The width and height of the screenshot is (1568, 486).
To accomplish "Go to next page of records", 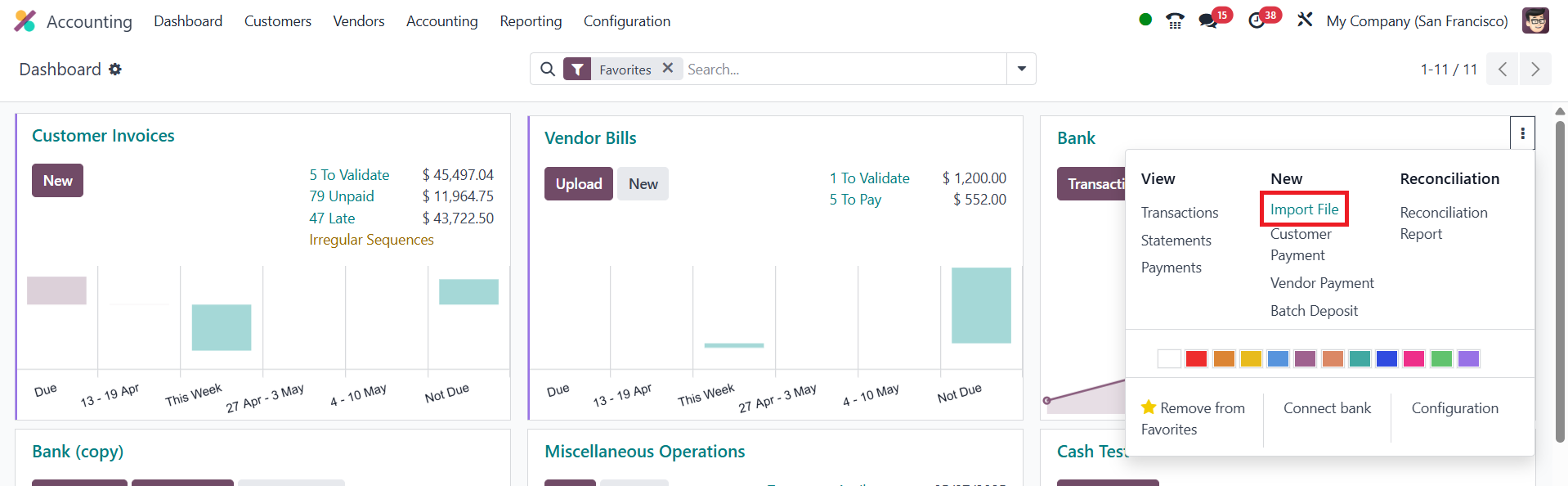I will coord(1534,70).
